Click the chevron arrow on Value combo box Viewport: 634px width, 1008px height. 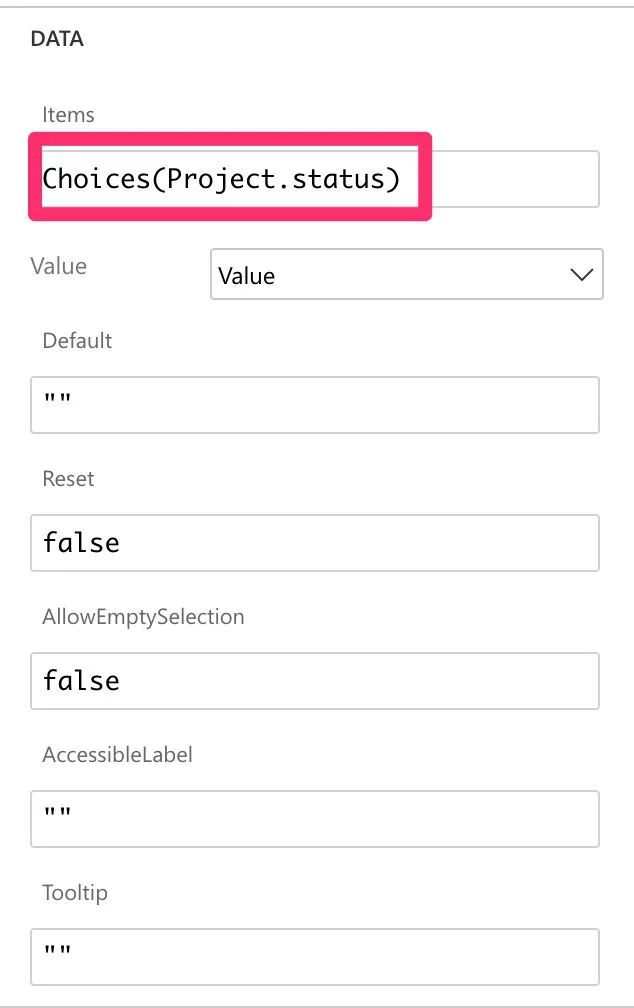581,275
